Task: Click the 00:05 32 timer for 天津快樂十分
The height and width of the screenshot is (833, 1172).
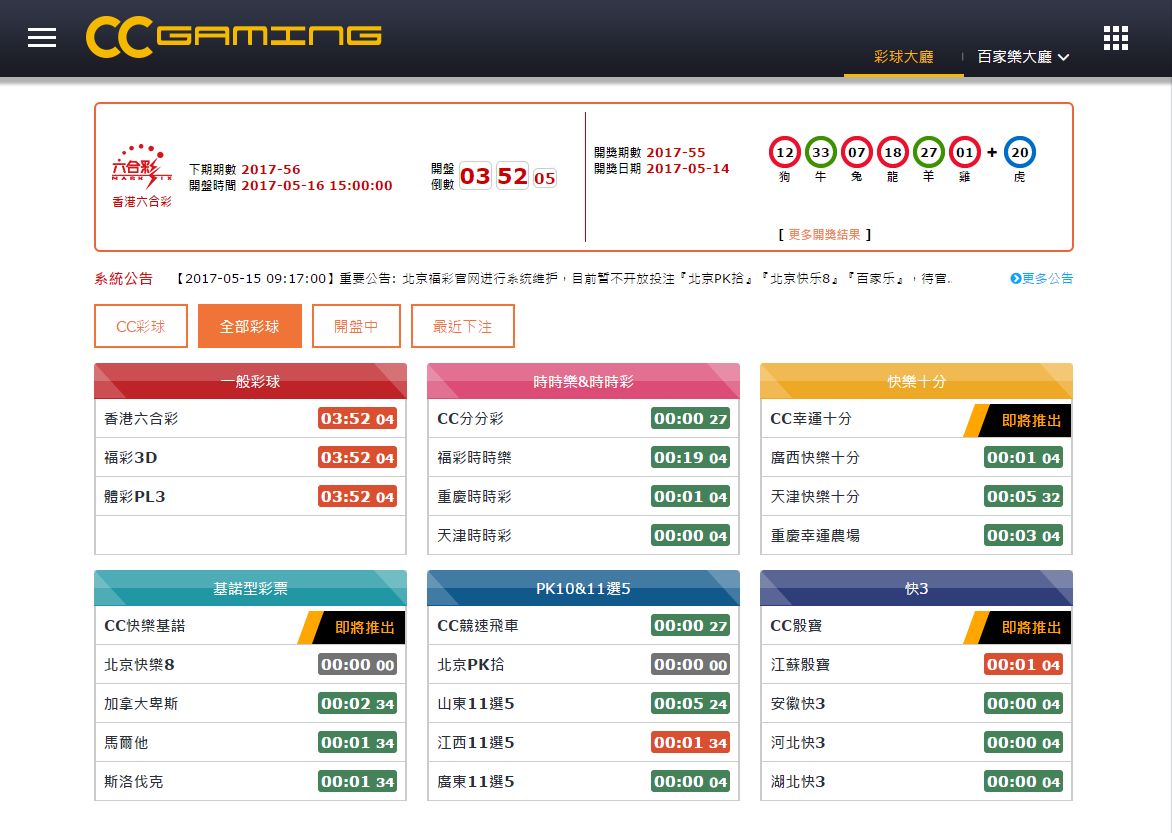Action: [x=1023, y=497]
